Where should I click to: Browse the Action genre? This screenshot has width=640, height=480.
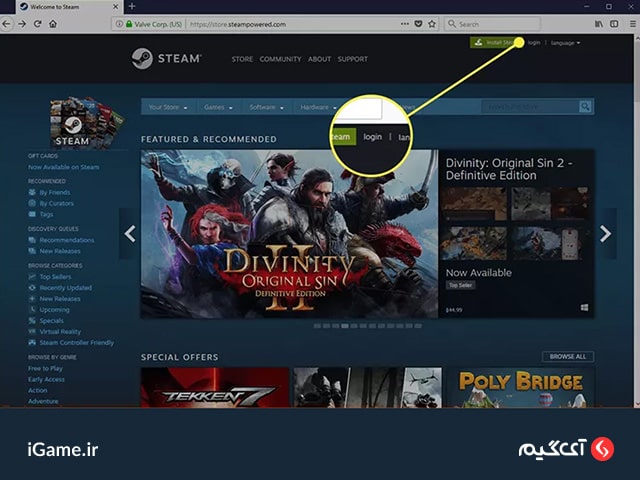pyautogui.click(x=38, y=391)
